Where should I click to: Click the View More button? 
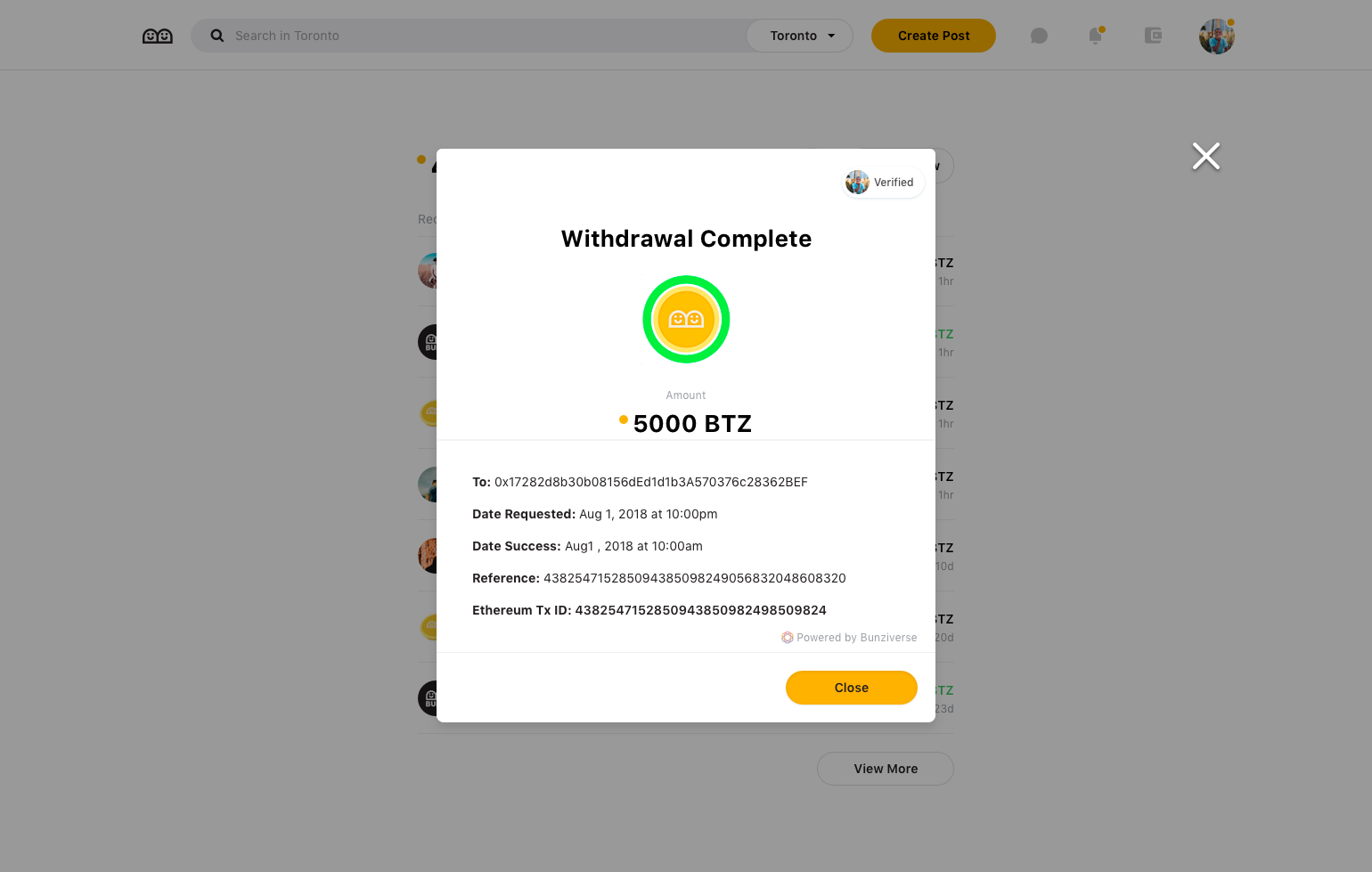886,769
